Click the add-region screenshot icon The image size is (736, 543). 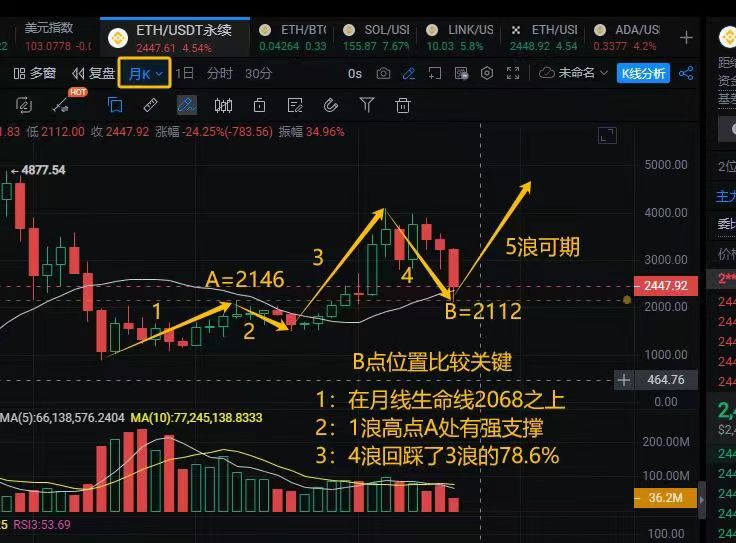[x=435, y=73]
